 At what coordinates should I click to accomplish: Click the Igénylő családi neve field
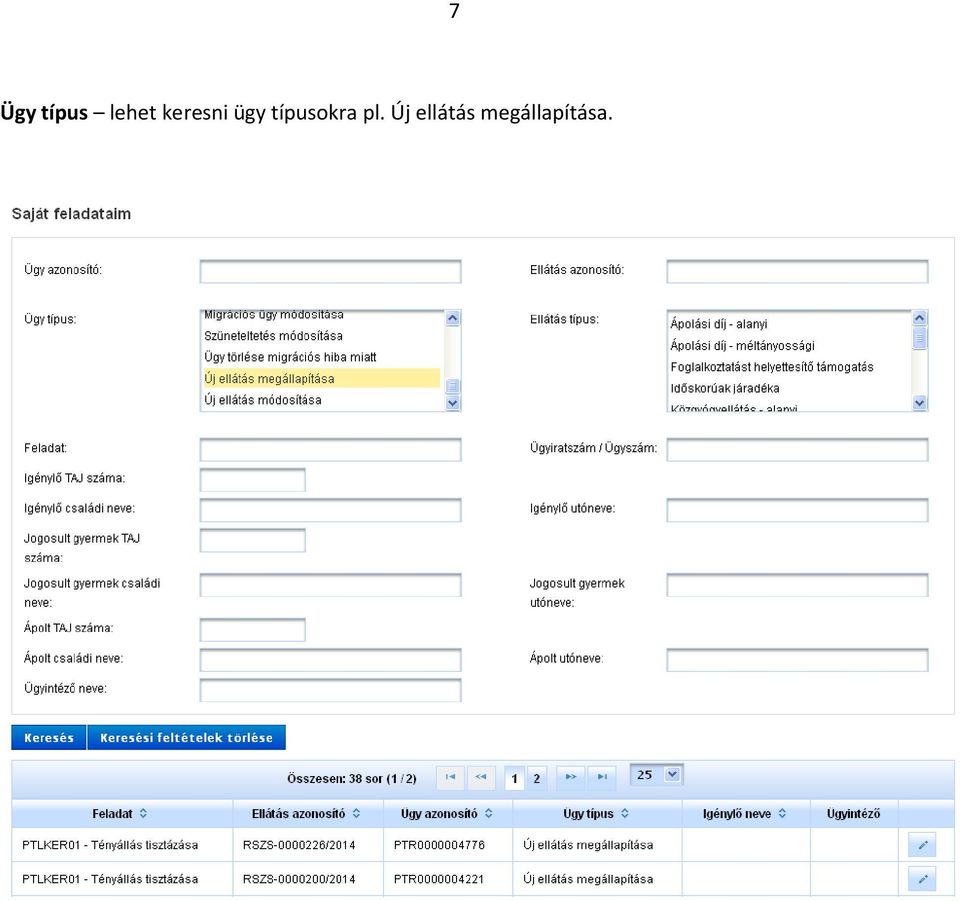pyautogui.click(x=331, y=510)
